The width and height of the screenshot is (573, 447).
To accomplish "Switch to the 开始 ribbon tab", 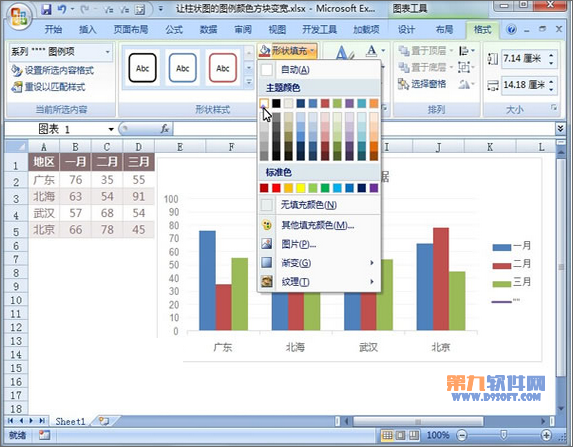I will [53, 29].
